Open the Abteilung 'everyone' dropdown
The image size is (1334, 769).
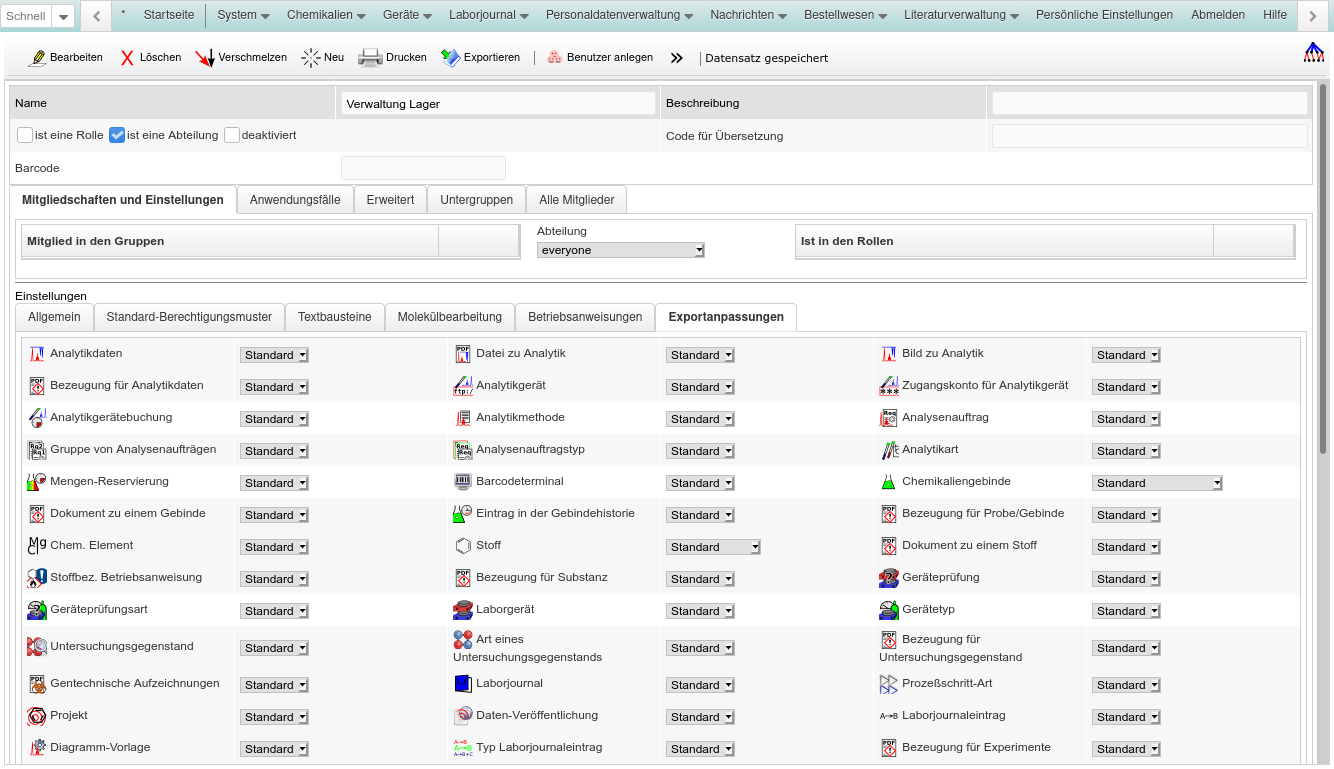pos(620,250)
